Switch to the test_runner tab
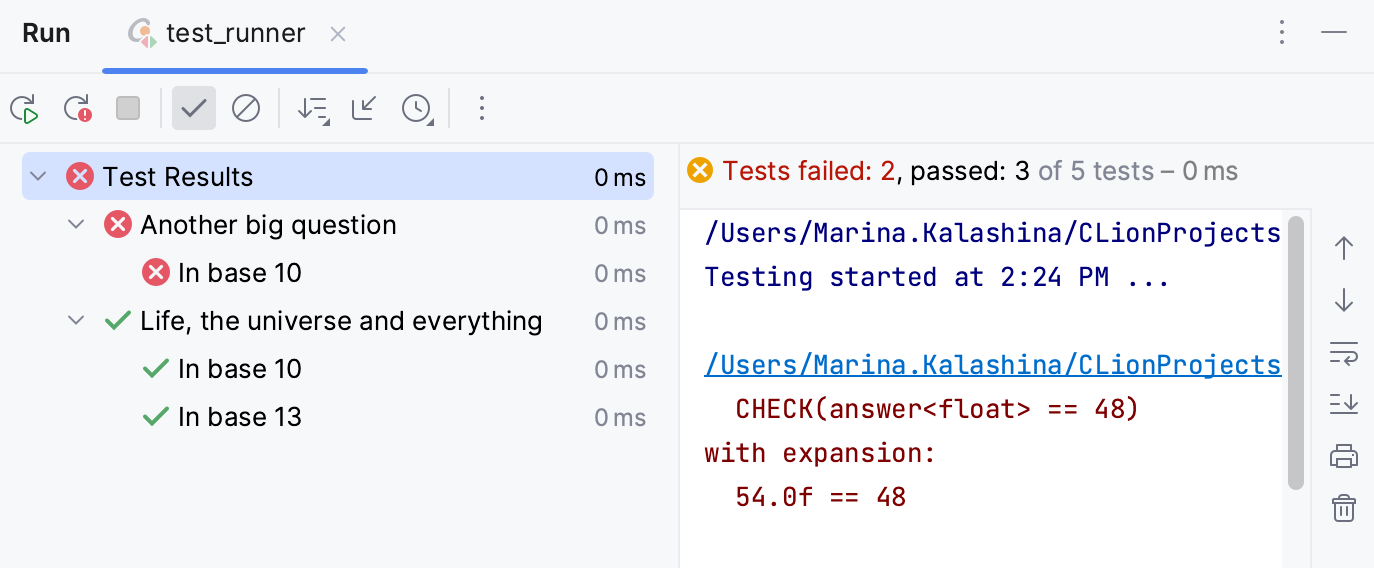The width and height of the screenshot is (1374, 568). point(235,33)
